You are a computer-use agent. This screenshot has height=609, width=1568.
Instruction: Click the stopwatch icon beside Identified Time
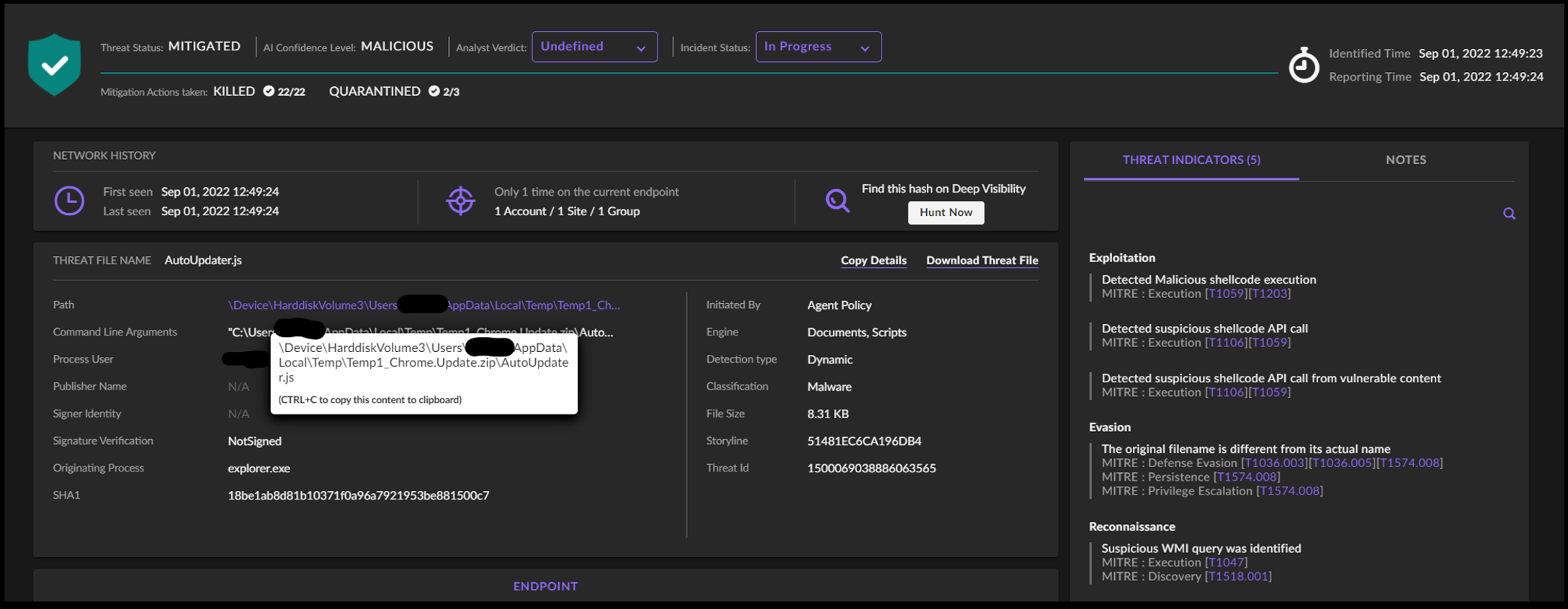pos(1303,66)
